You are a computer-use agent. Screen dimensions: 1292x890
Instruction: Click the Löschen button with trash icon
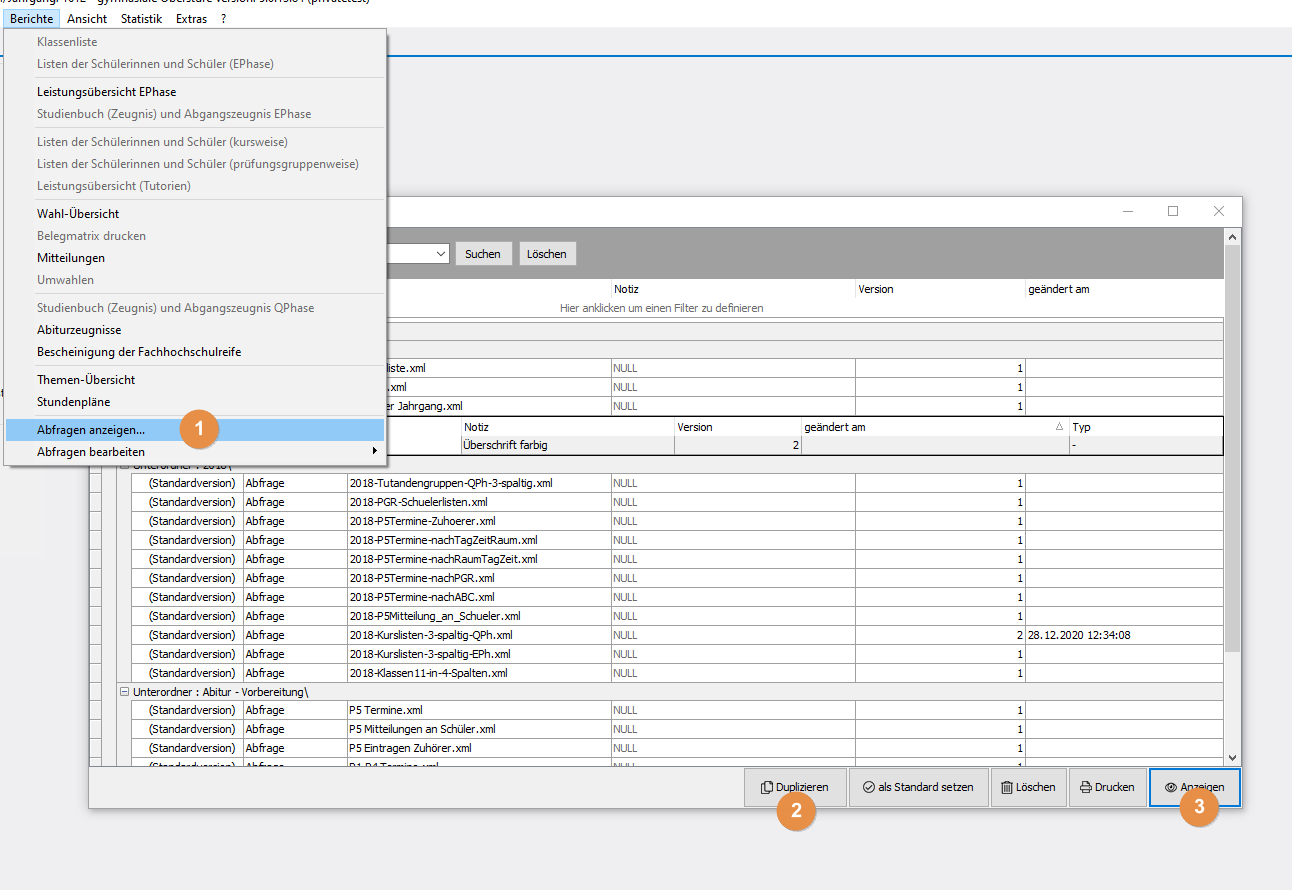1029,787
